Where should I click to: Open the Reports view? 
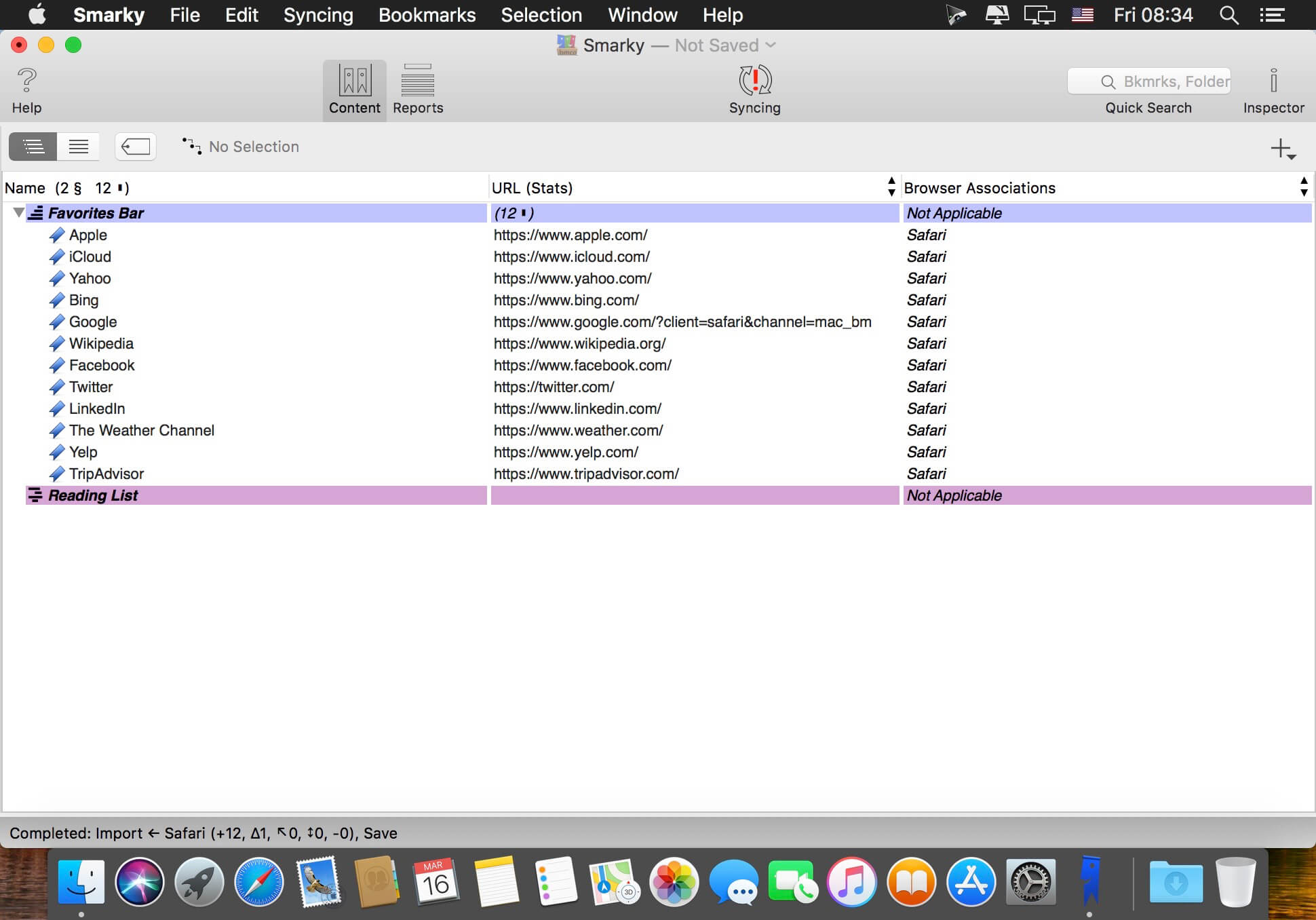click(417, 89)
